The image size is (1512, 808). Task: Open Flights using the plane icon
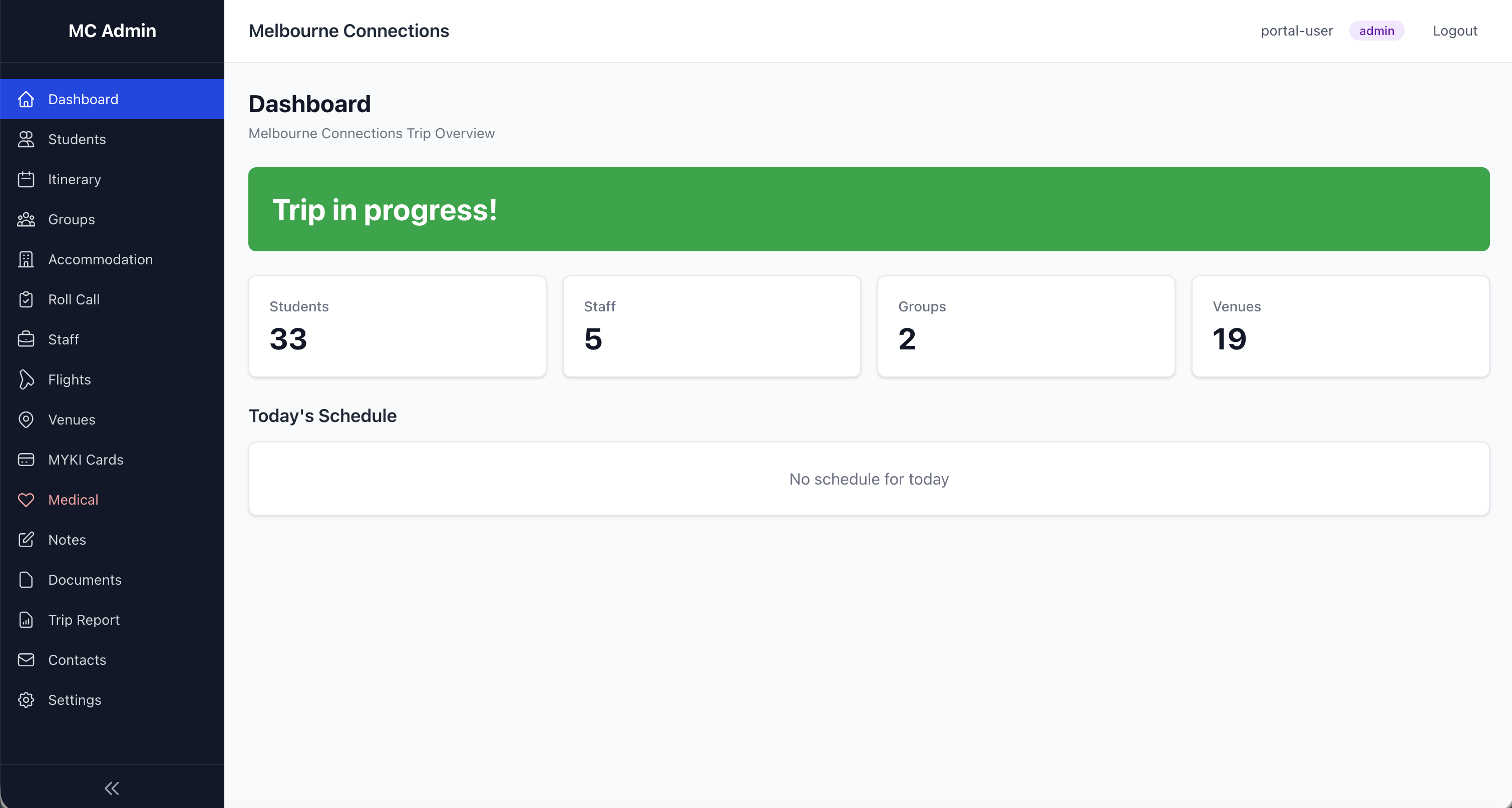(x=27, y=379)
